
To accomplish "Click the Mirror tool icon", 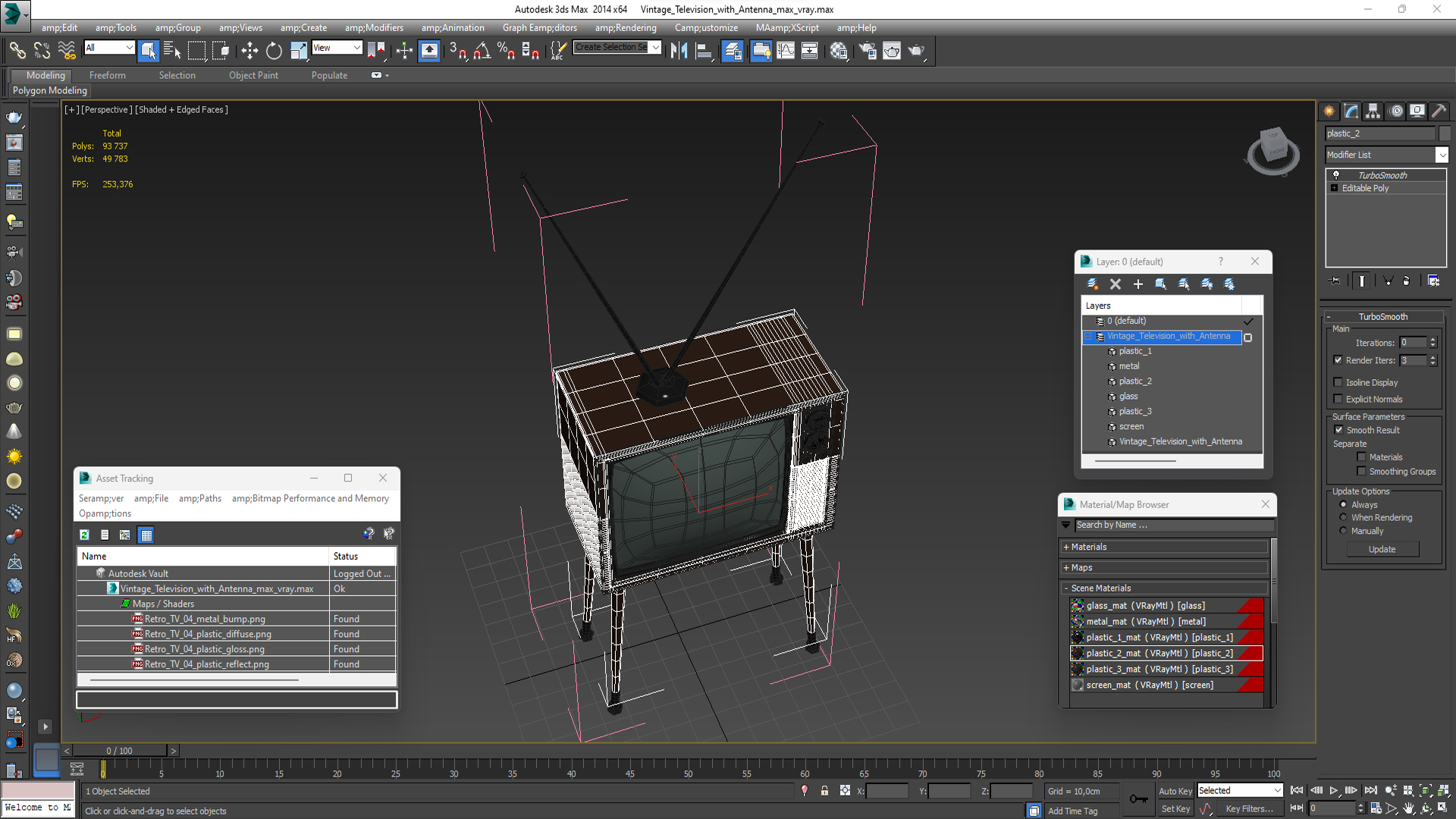I will click(x=679, y=50).
